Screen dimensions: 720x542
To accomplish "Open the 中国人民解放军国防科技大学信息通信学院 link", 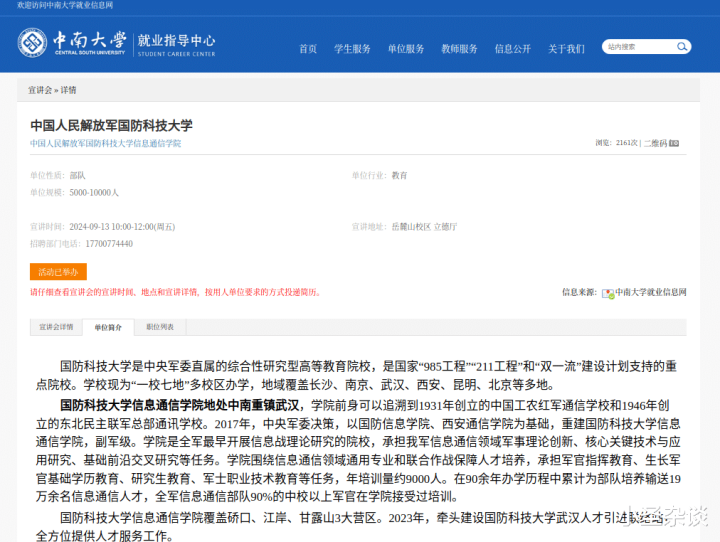I will [x=106, y=143].
